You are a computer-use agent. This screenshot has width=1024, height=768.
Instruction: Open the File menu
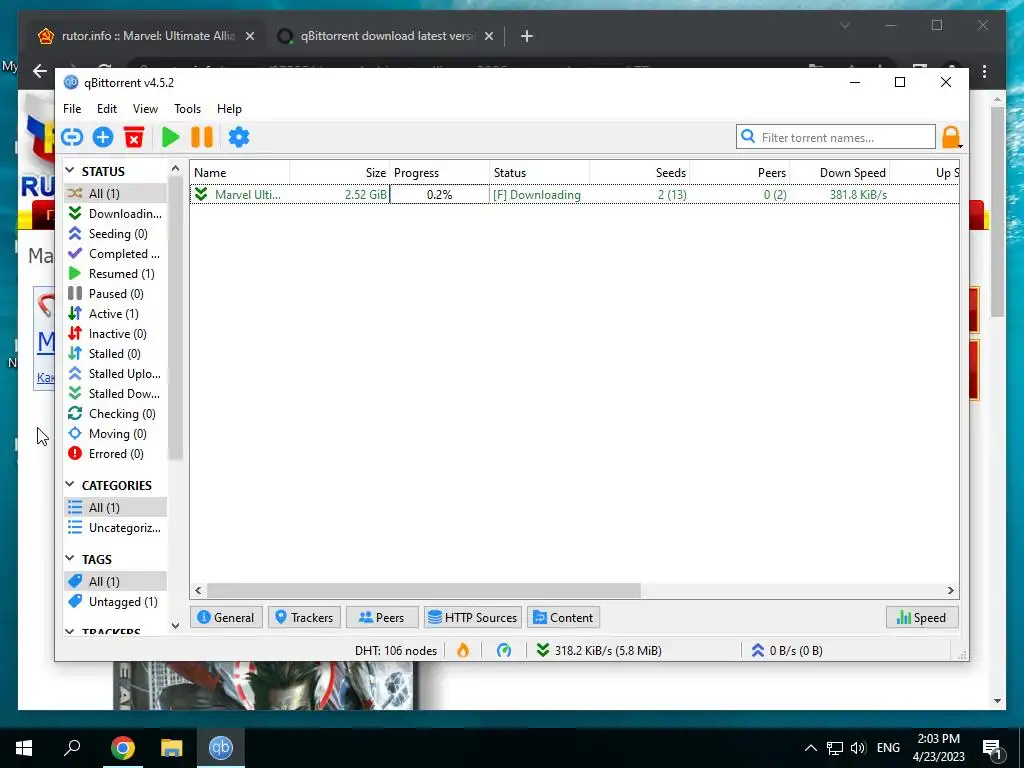(72, 108)
